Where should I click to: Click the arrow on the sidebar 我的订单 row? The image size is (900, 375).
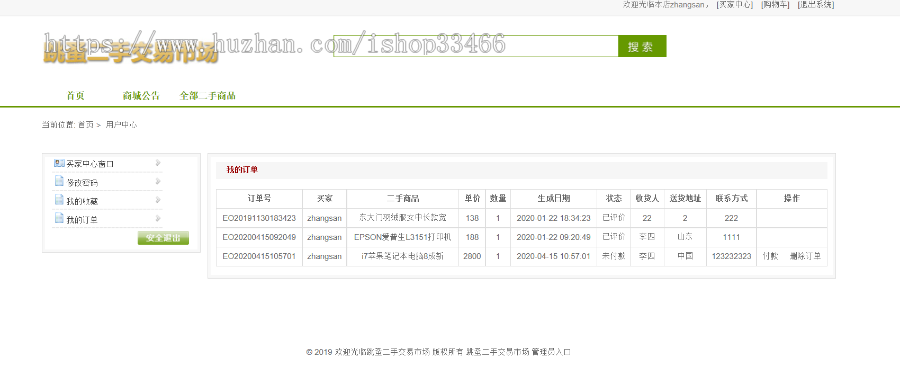tap(158, 218)
